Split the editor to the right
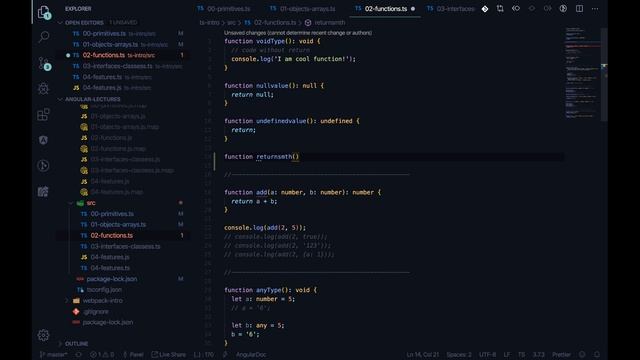The height and width of the screenshot is (360, 640). pos(579,9)
